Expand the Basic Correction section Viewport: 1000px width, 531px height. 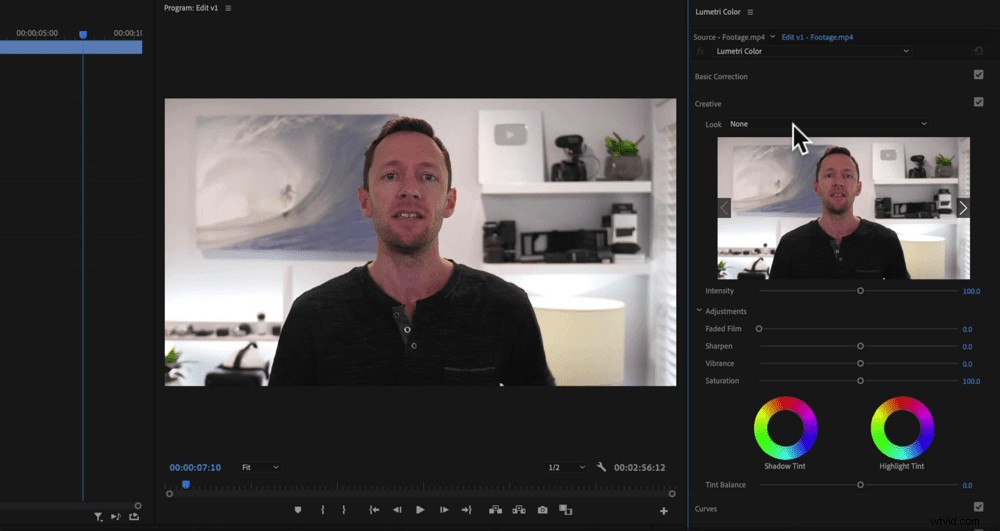pyautogui.click(x=721, y=76)
